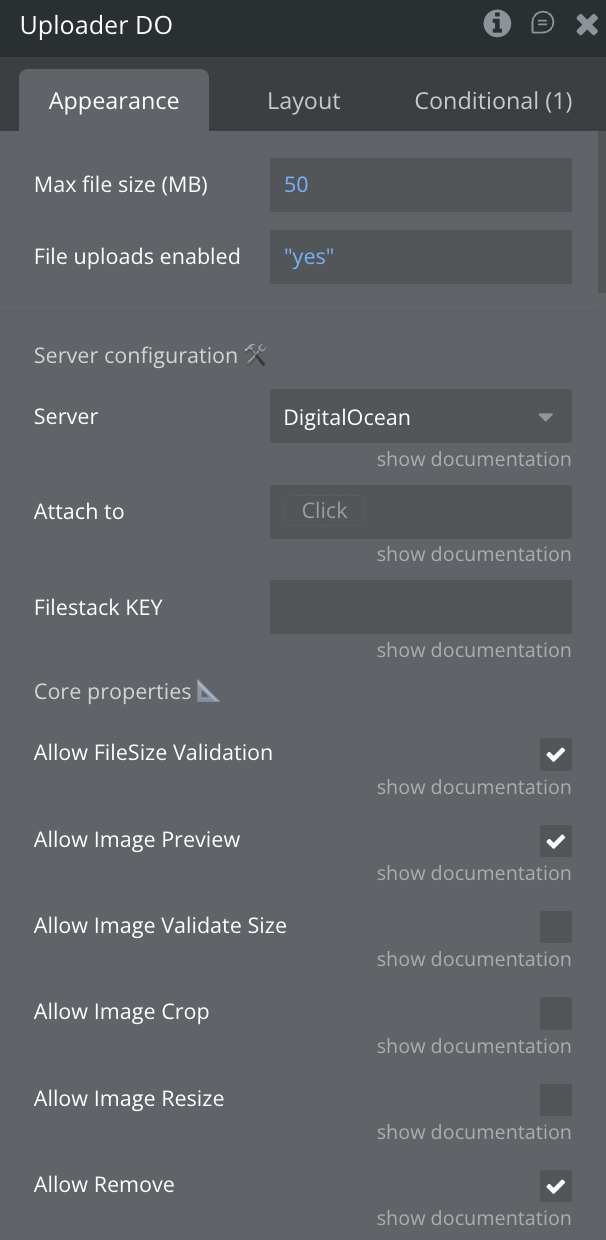The height and width of the screenshot is (1240, 606).
Task: Check the Allow Image Crop box
Action: click(x=556, y=1013)
